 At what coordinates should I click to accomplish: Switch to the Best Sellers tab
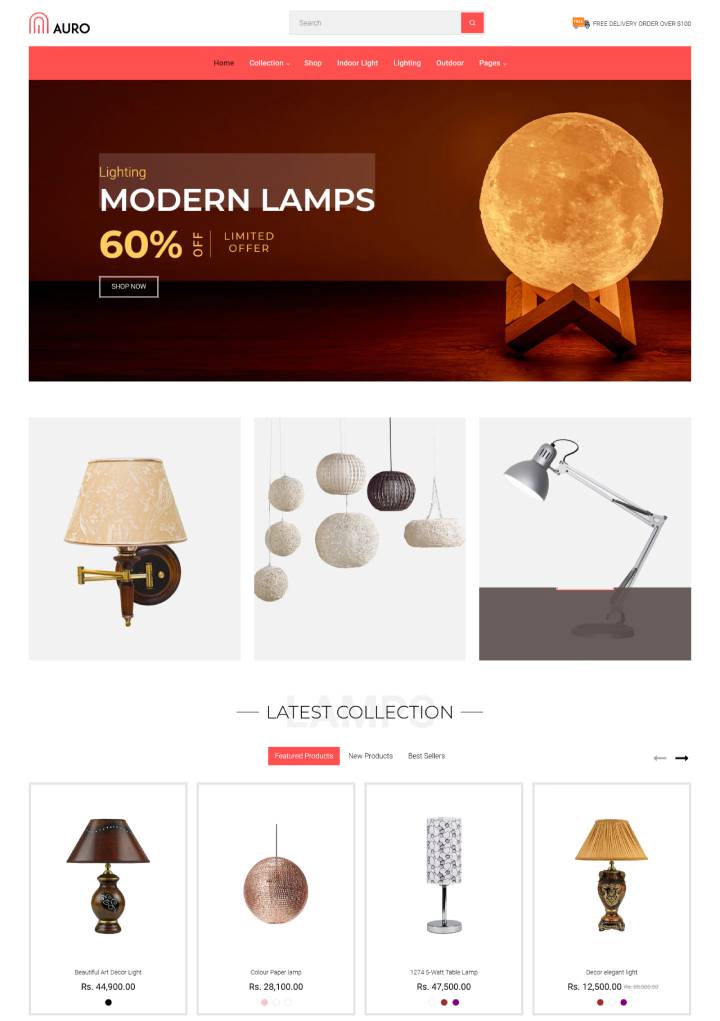[x=426, y=756]
